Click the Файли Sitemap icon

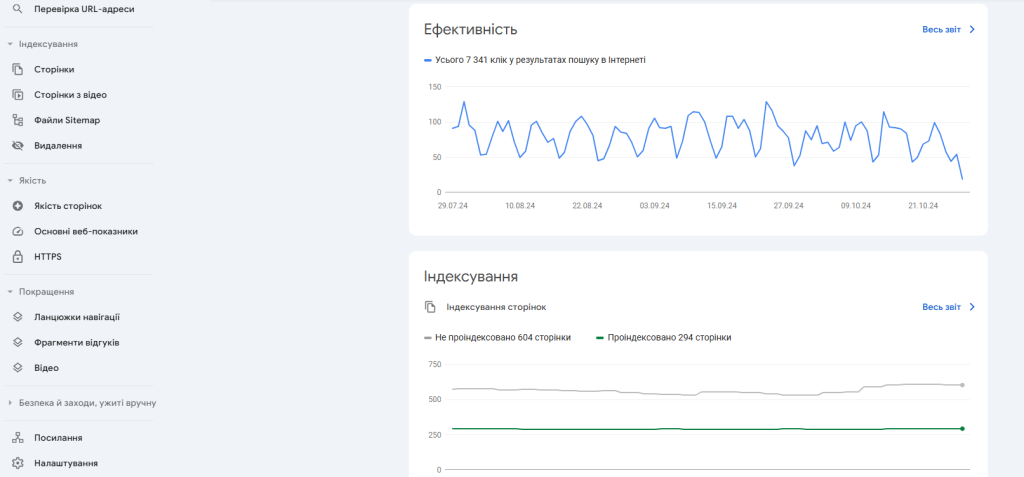tap(17, 120)
